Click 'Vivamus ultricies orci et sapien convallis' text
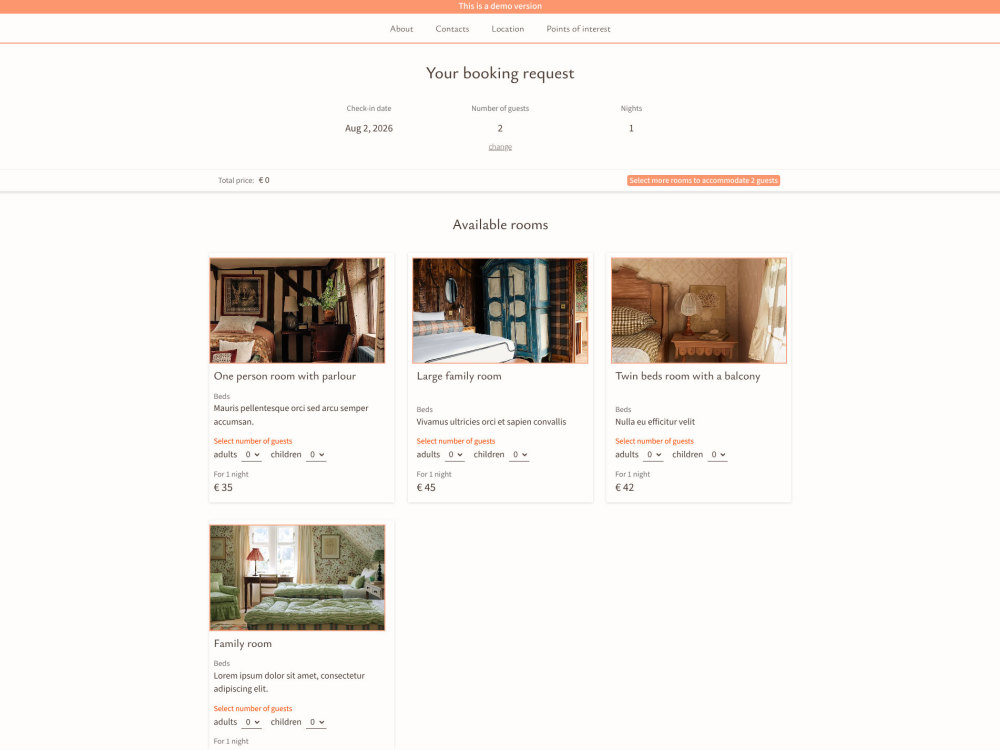 click(491, 422)
